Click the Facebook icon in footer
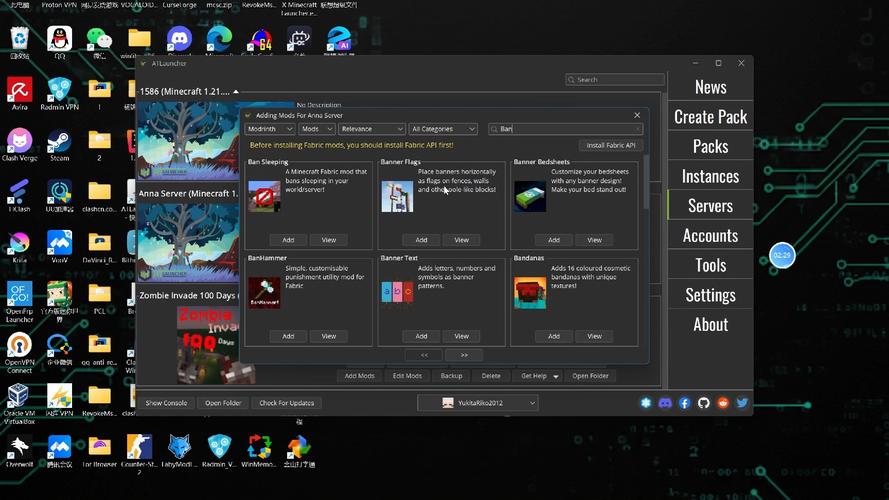889x500 pixels. pyautogui.click(x=684, y=403)
